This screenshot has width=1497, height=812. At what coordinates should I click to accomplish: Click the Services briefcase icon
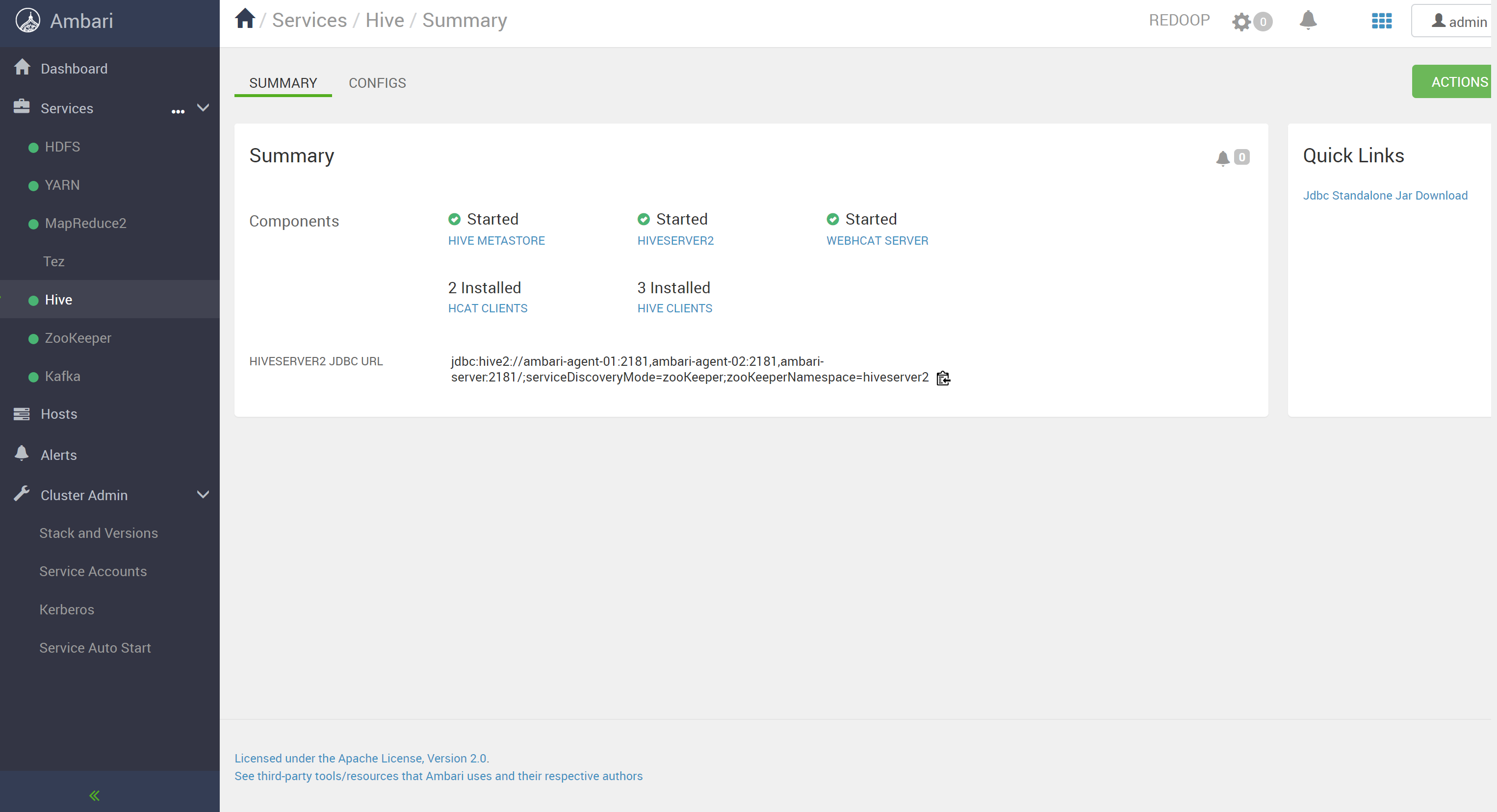[x=22, y=106]
